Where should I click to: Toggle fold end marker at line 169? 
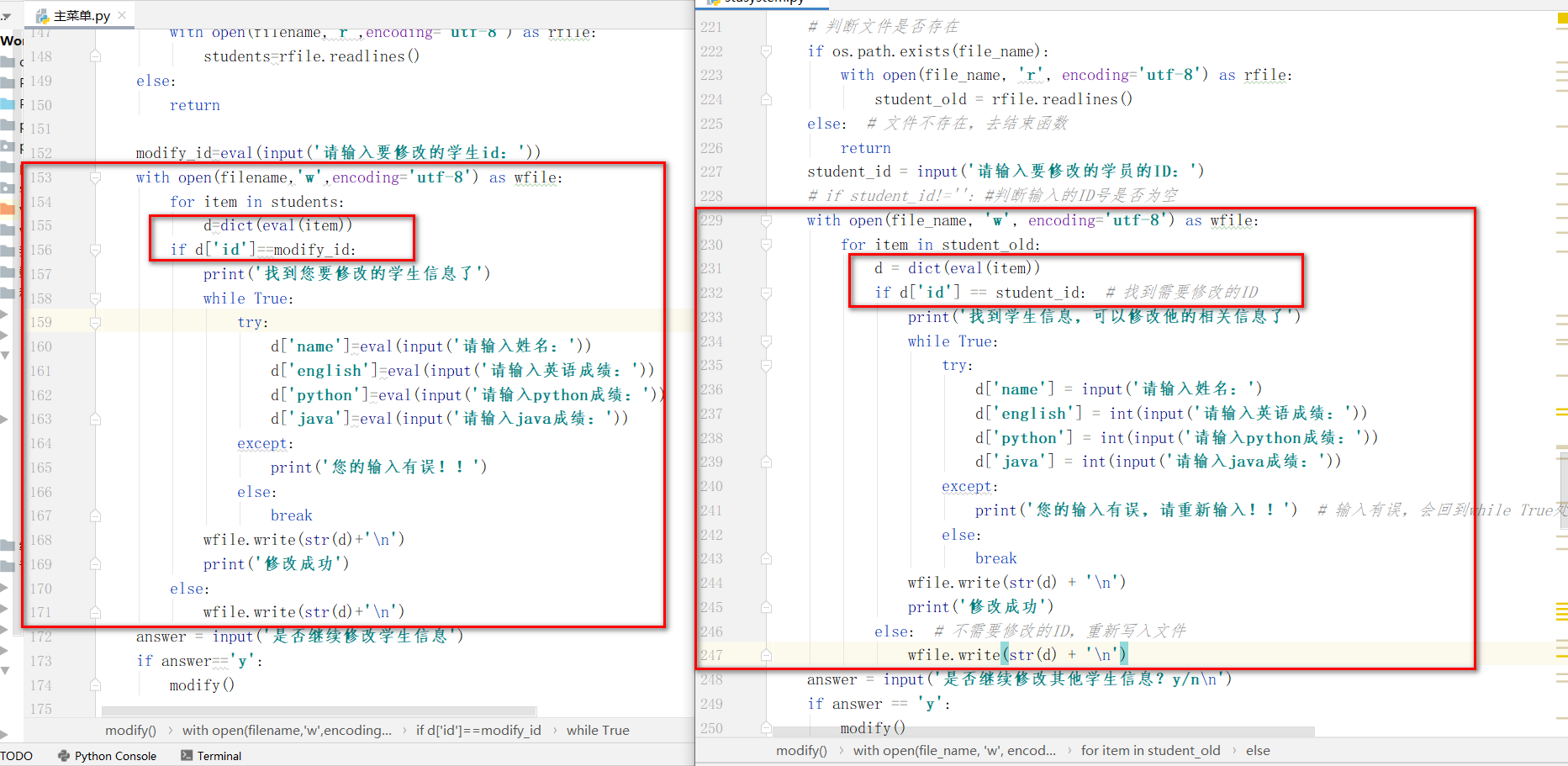(95, 564)
